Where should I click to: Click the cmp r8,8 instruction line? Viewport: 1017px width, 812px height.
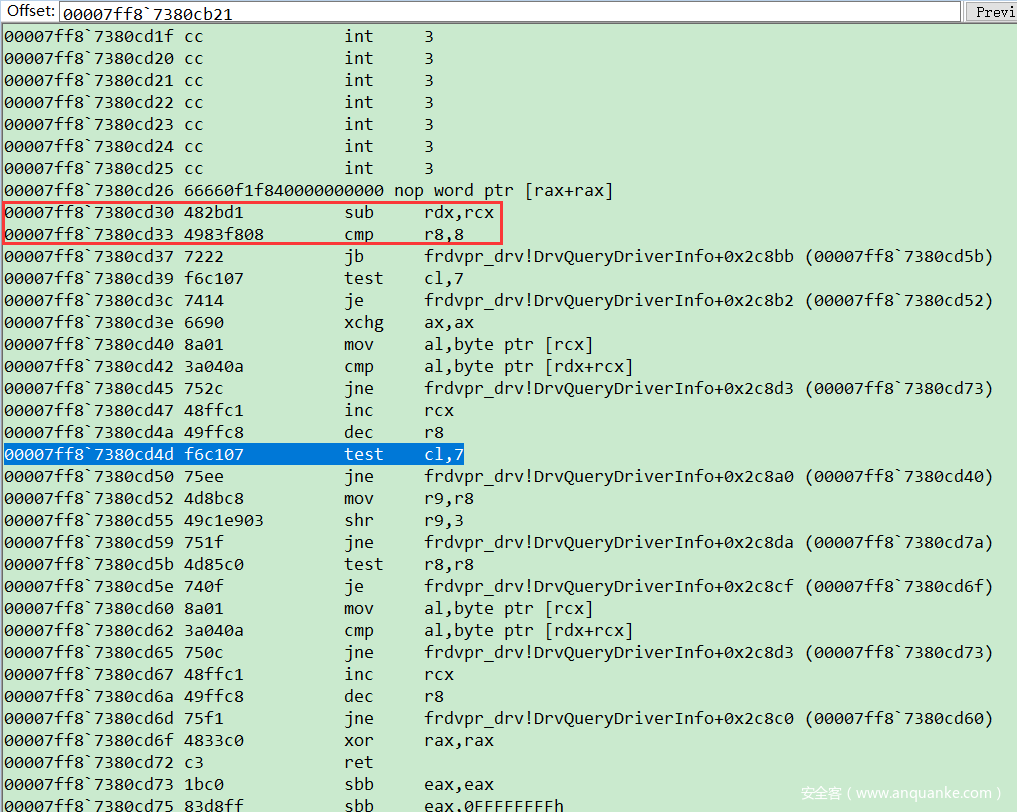tap(250, 235)
